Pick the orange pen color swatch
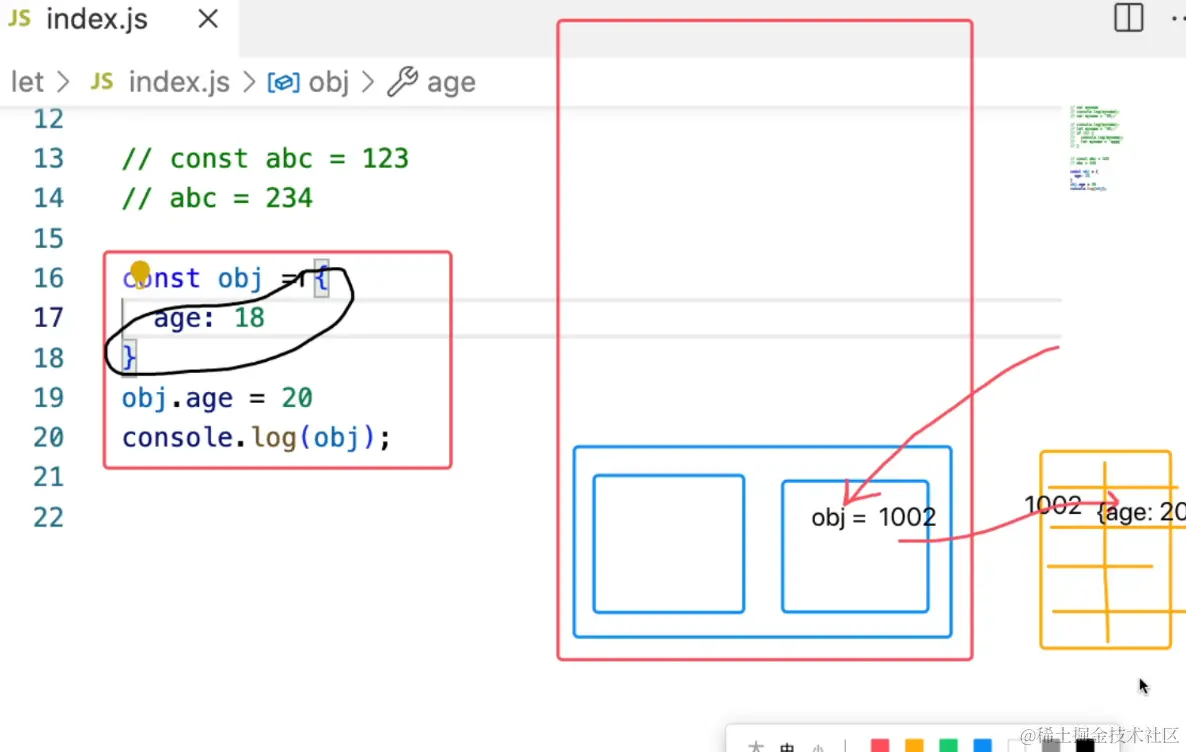Viewport: 1186px width, 752px height. pyautogui.click(x=914, y=745)
